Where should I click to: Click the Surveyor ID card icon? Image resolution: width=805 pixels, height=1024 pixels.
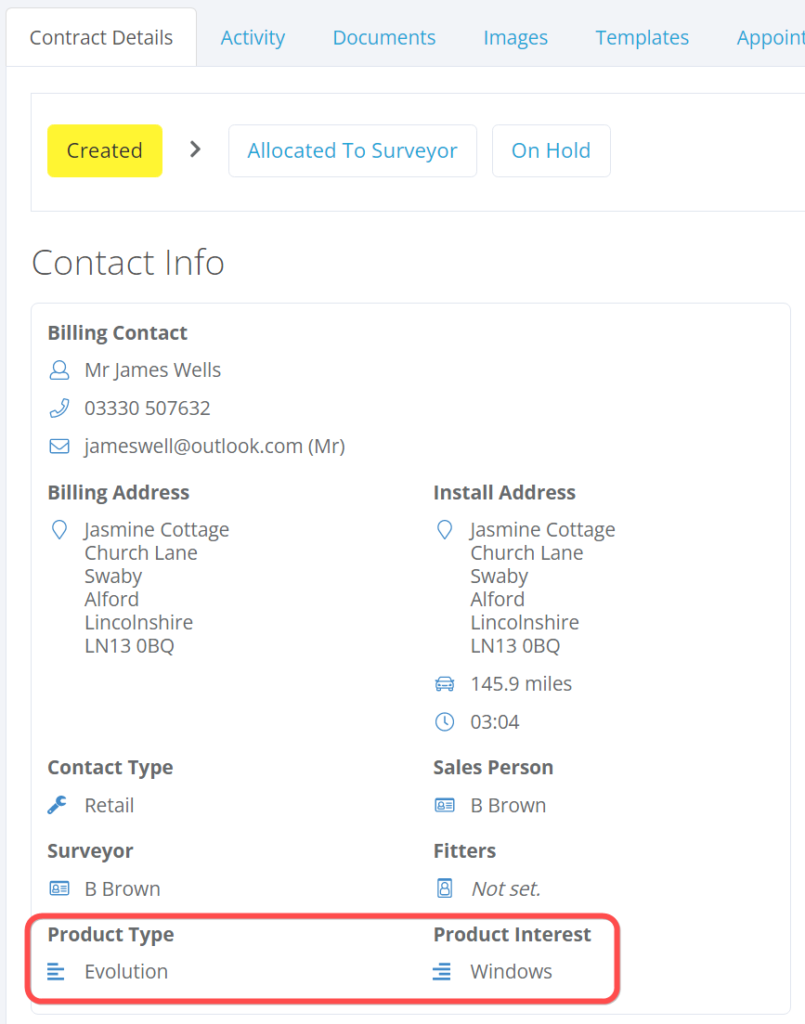[x=58, y=889]
